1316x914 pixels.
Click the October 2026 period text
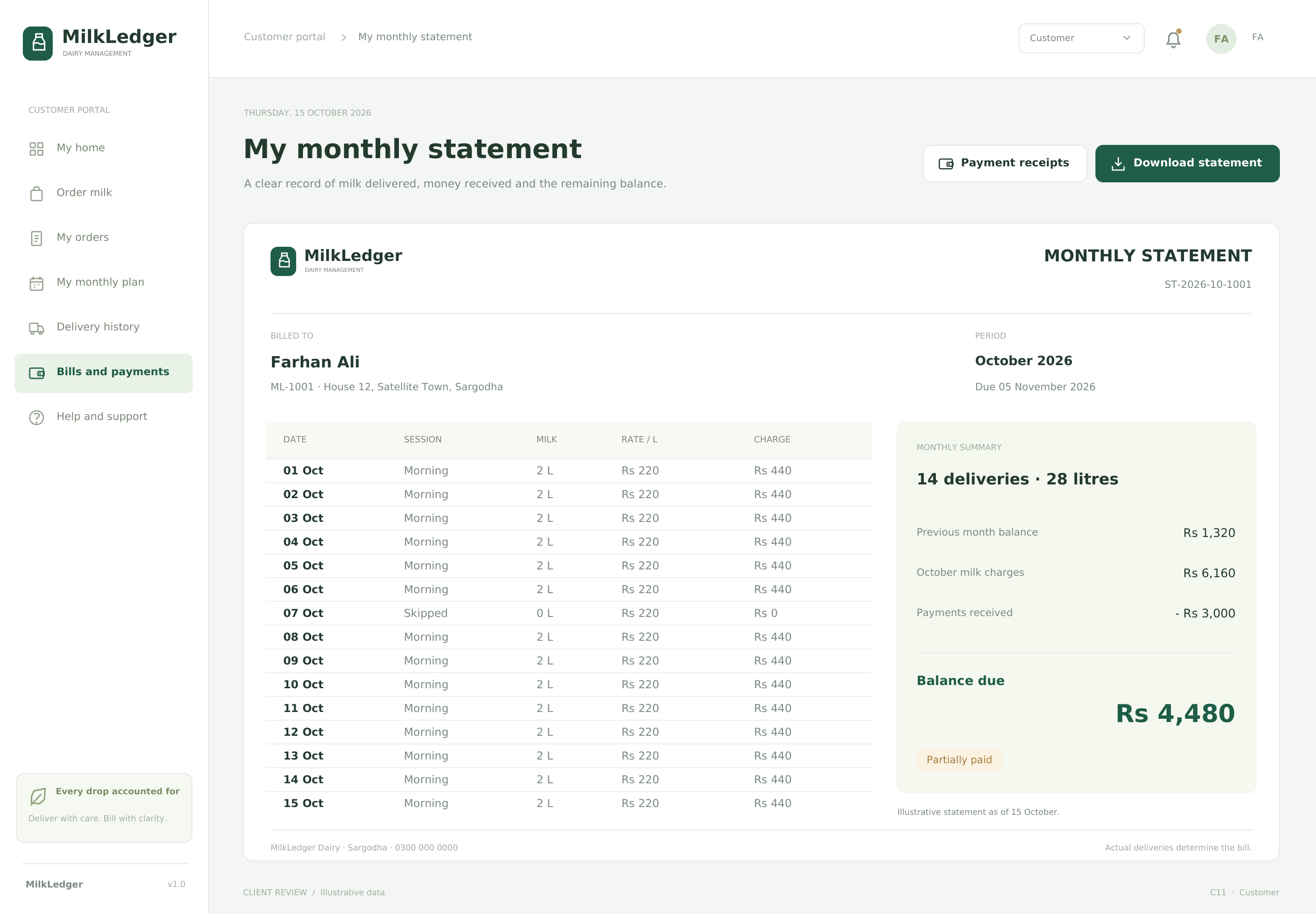1024,361
